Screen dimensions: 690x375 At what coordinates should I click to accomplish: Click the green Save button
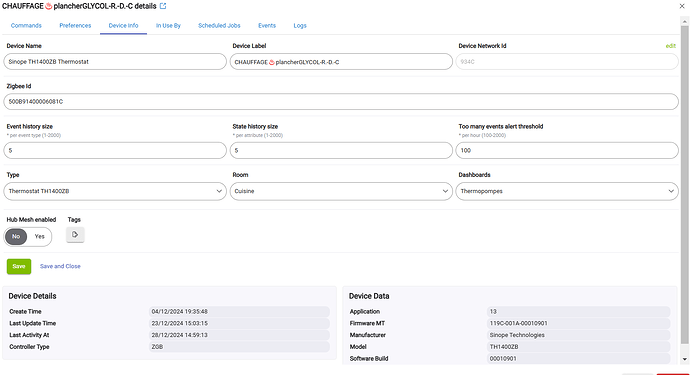click(x=19, y=266)
